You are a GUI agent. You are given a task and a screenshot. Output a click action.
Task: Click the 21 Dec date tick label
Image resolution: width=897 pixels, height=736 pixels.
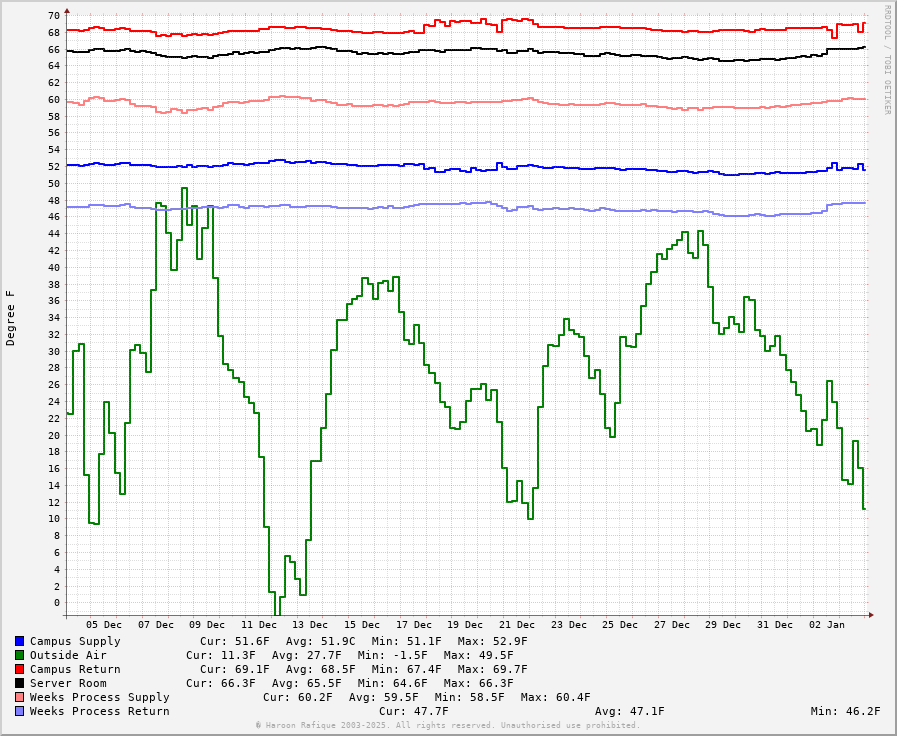pyautogui.click(x=517, y=625)
